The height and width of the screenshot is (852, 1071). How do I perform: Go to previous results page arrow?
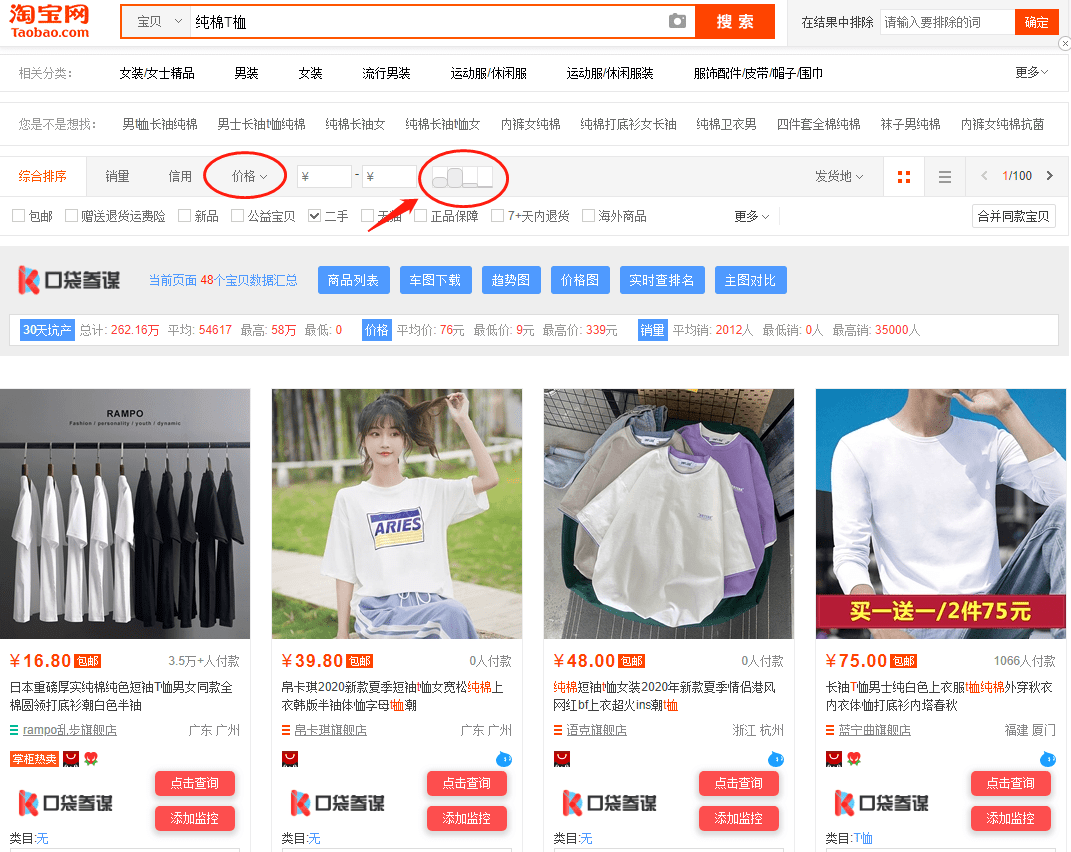tap(984, 176)
